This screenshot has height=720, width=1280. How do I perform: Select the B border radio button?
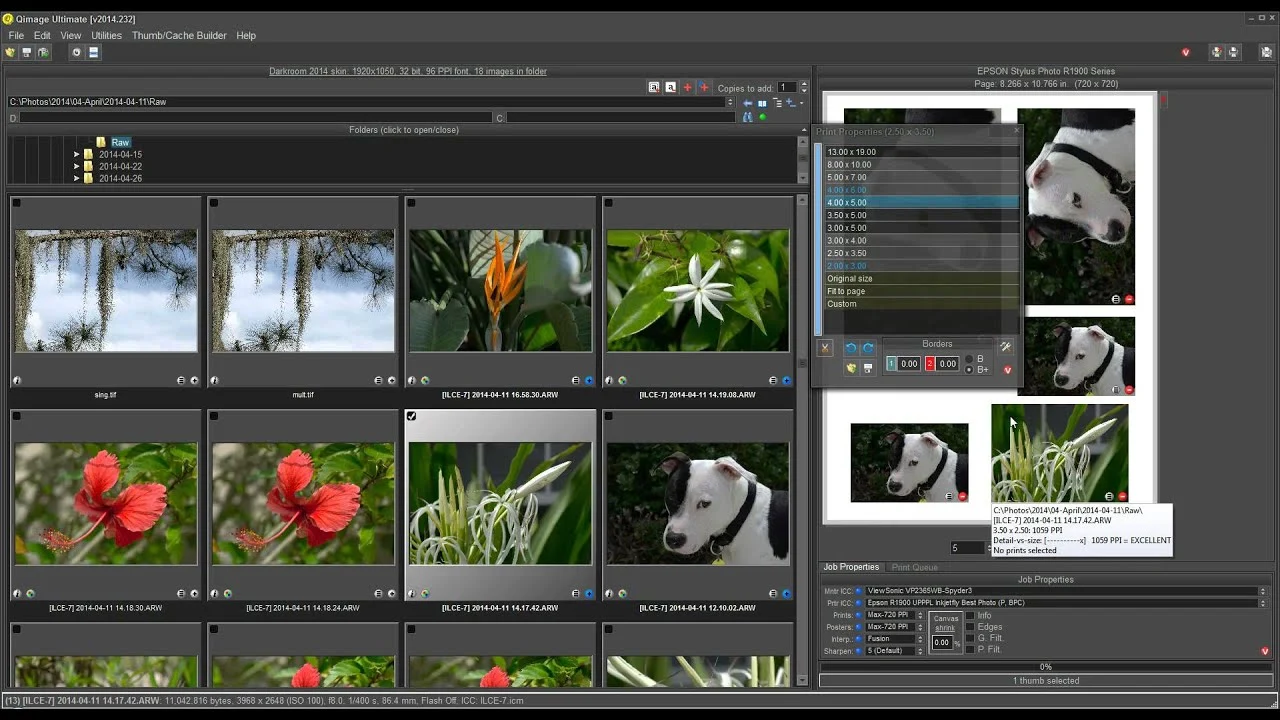(x=969, y=359)
